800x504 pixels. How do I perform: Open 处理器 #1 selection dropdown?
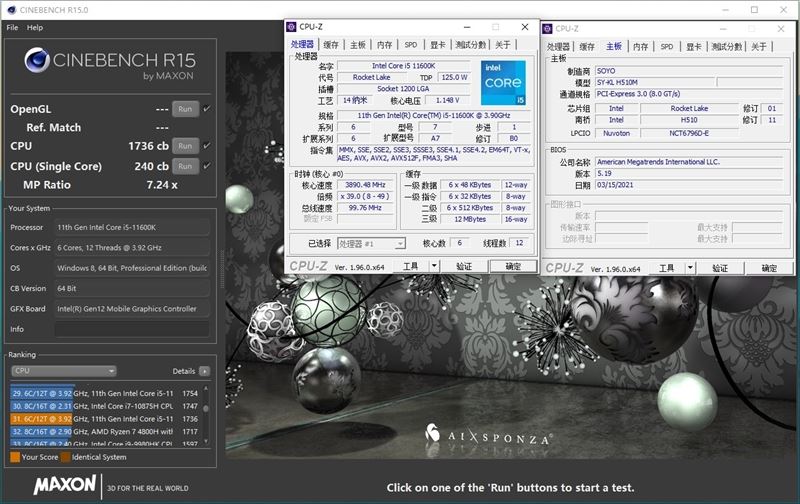tap(371, 244)
